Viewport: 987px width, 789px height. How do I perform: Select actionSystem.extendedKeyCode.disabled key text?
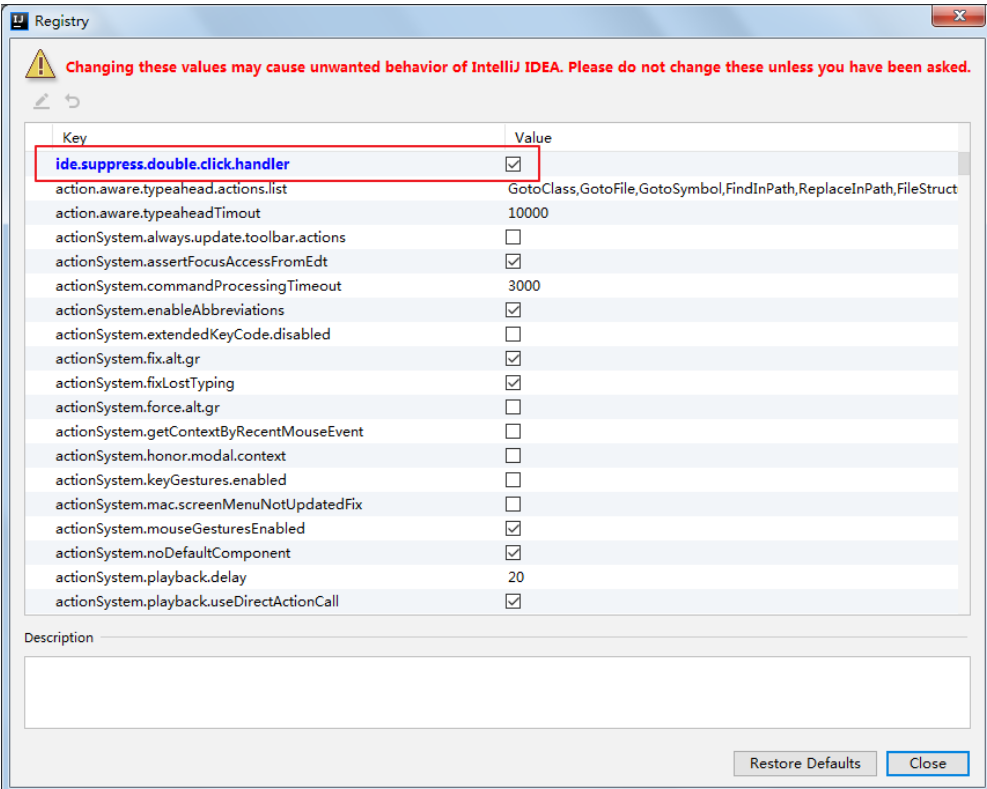pyautogui.click(x=193, y=334)
